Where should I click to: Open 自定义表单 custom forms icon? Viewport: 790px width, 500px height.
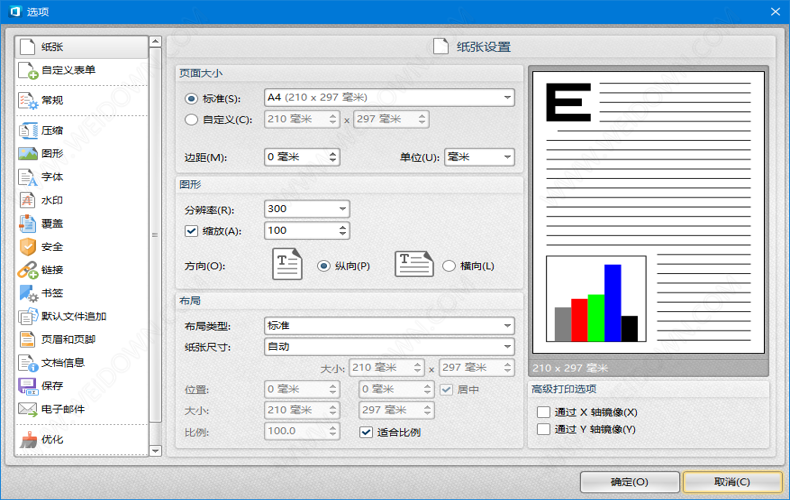[28, 71]
